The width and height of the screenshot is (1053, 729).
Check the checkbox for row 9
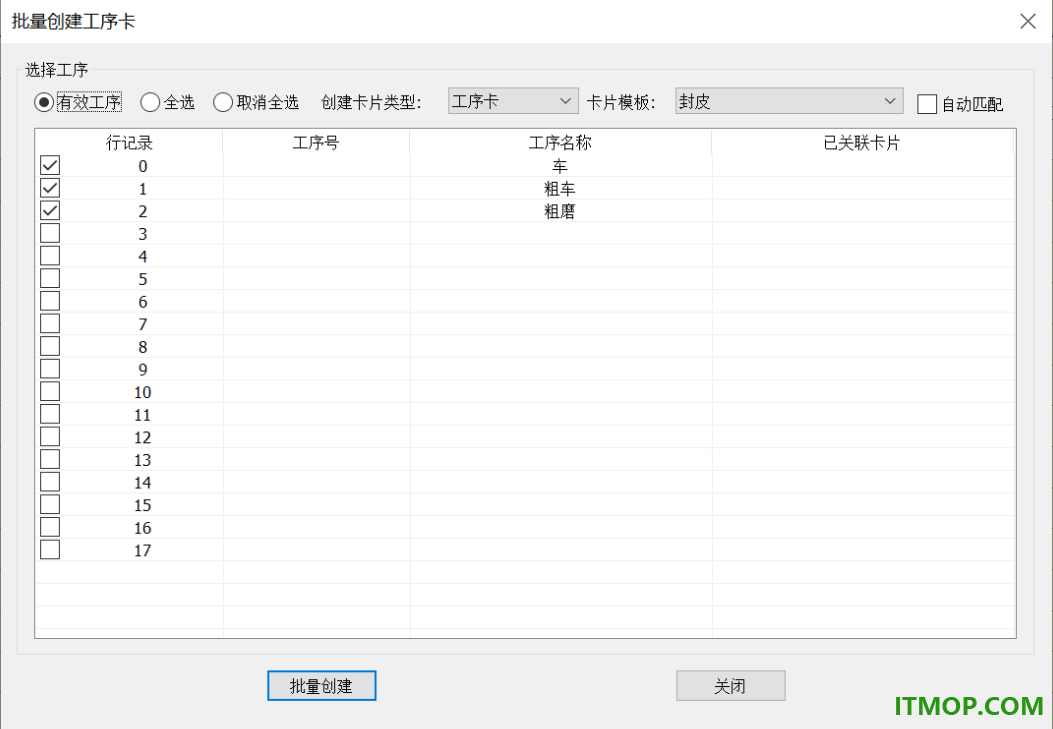(50, 369)
